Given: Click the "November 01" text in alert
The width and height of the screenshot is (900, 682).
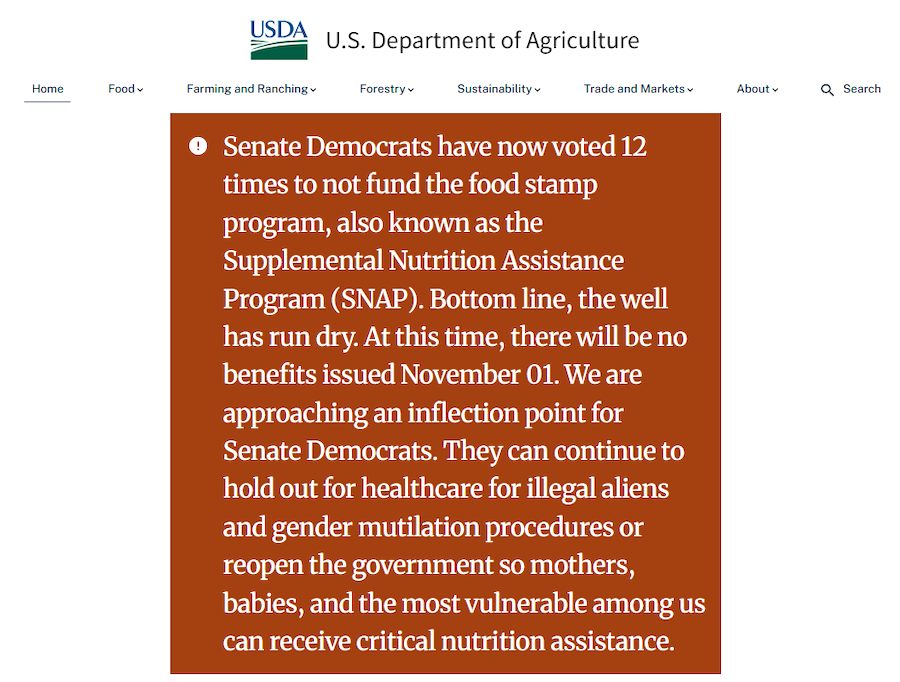Looking at the screenshot, I should [x=470, y=374].
